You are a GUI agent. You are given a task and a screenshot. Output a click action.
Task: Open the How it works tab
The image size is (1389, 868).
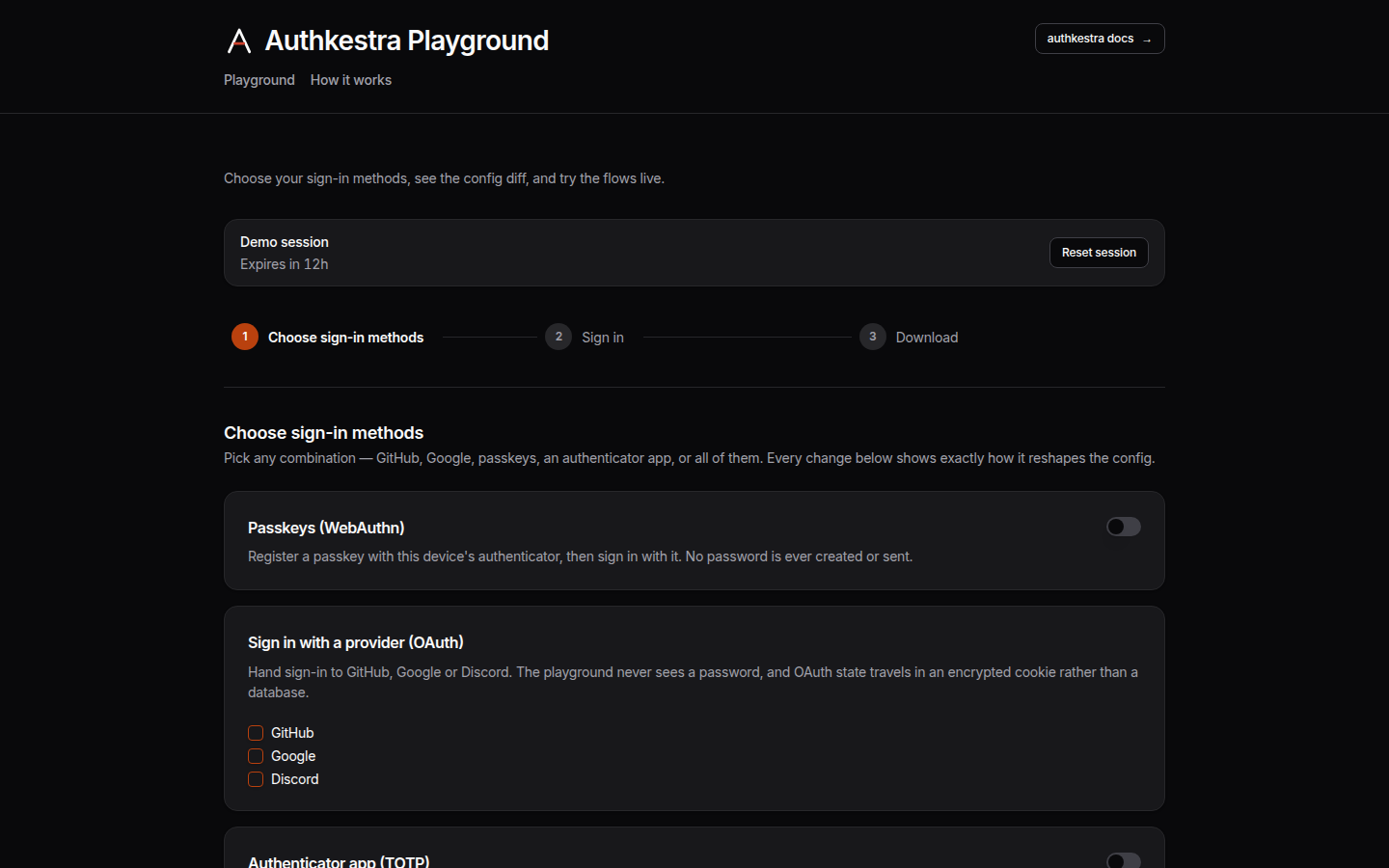click(x=351, y=80)
